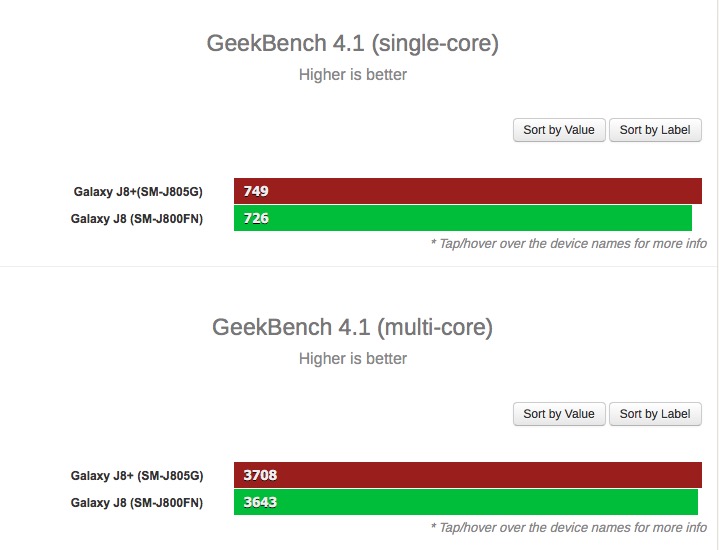Click Sort by Value for single-core chart
This screenshot has height=550, width=719.
(559, 130)
